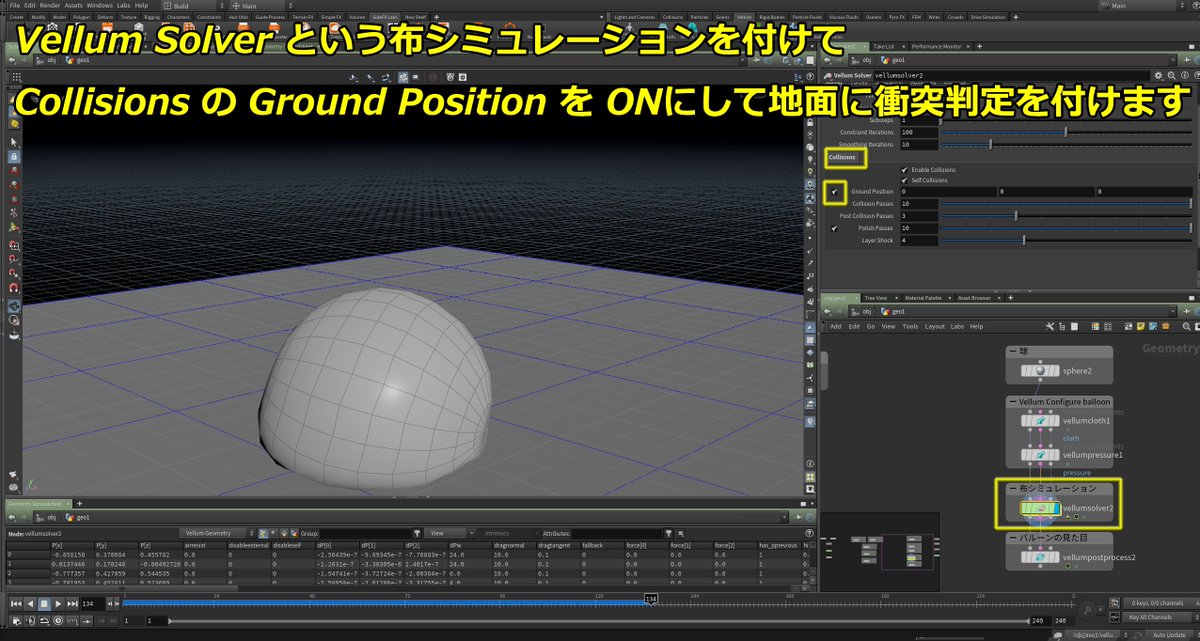
Task: Toggle the Polish Passes checkbox
Action: (x=834, y=228)
